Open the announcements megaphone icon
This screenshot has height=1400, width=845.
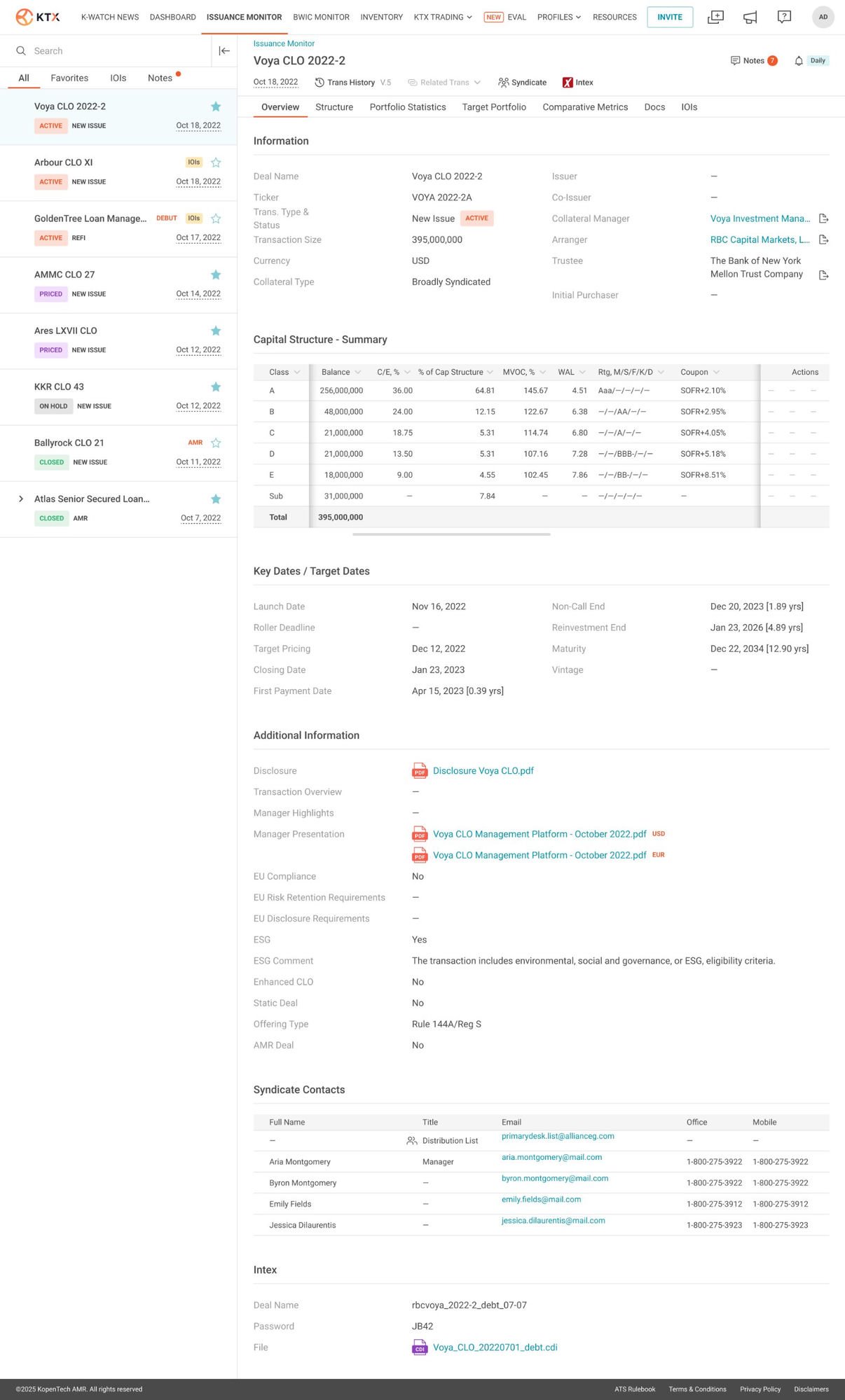point(750,17)
